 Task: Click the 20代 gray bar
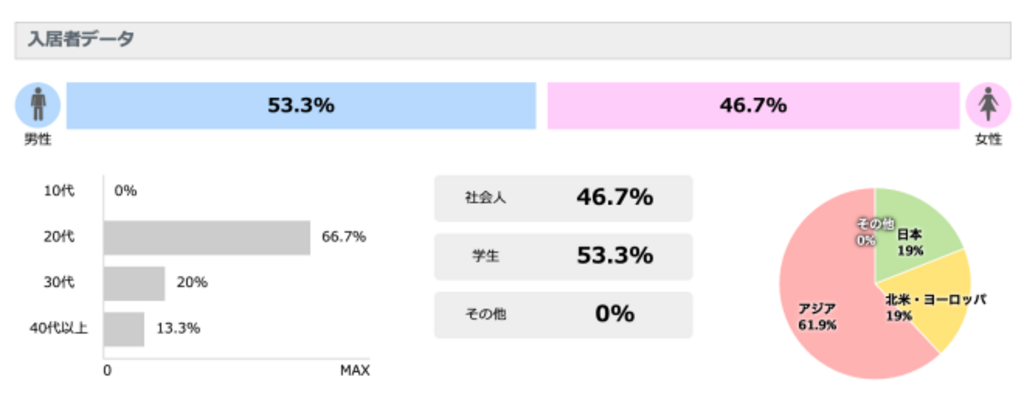tap(207, 237)
